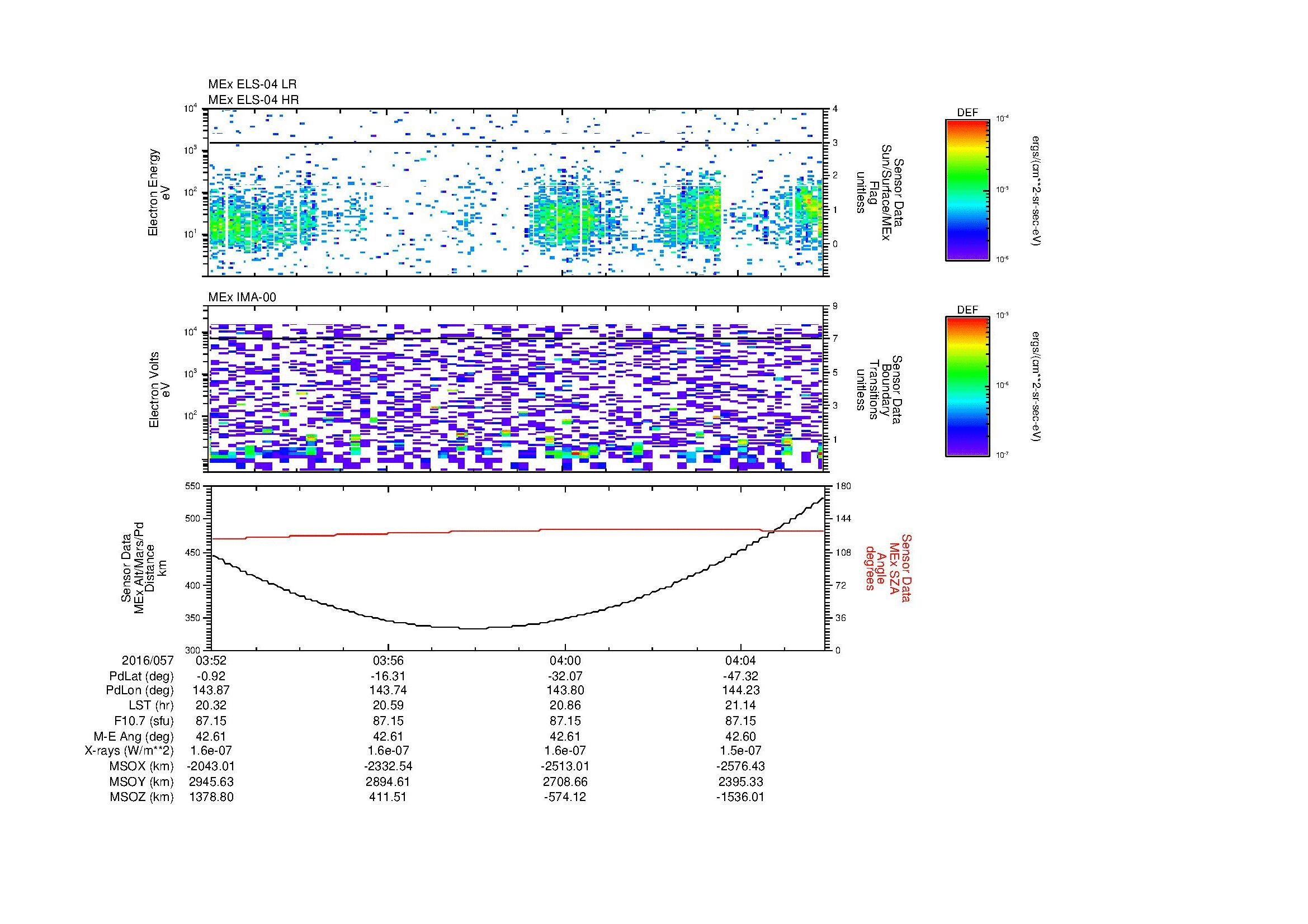The image size is (1308, 924).
Task: Click the SZA axis tick '180'
Action: tap(842, 486)
